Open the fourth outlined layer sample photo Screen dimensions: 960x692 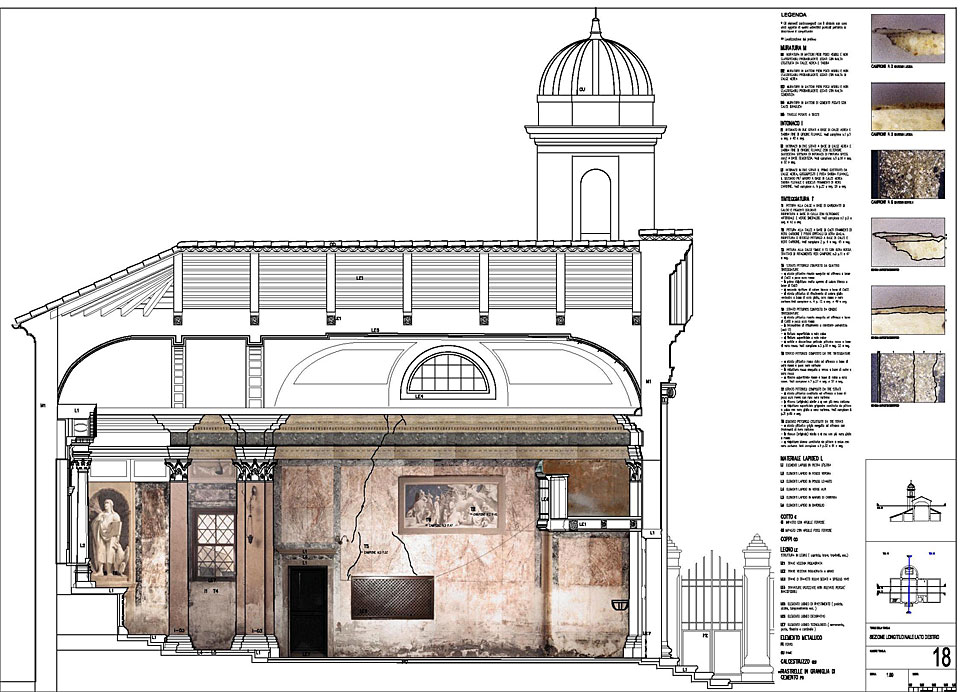[x=908, y=242]
